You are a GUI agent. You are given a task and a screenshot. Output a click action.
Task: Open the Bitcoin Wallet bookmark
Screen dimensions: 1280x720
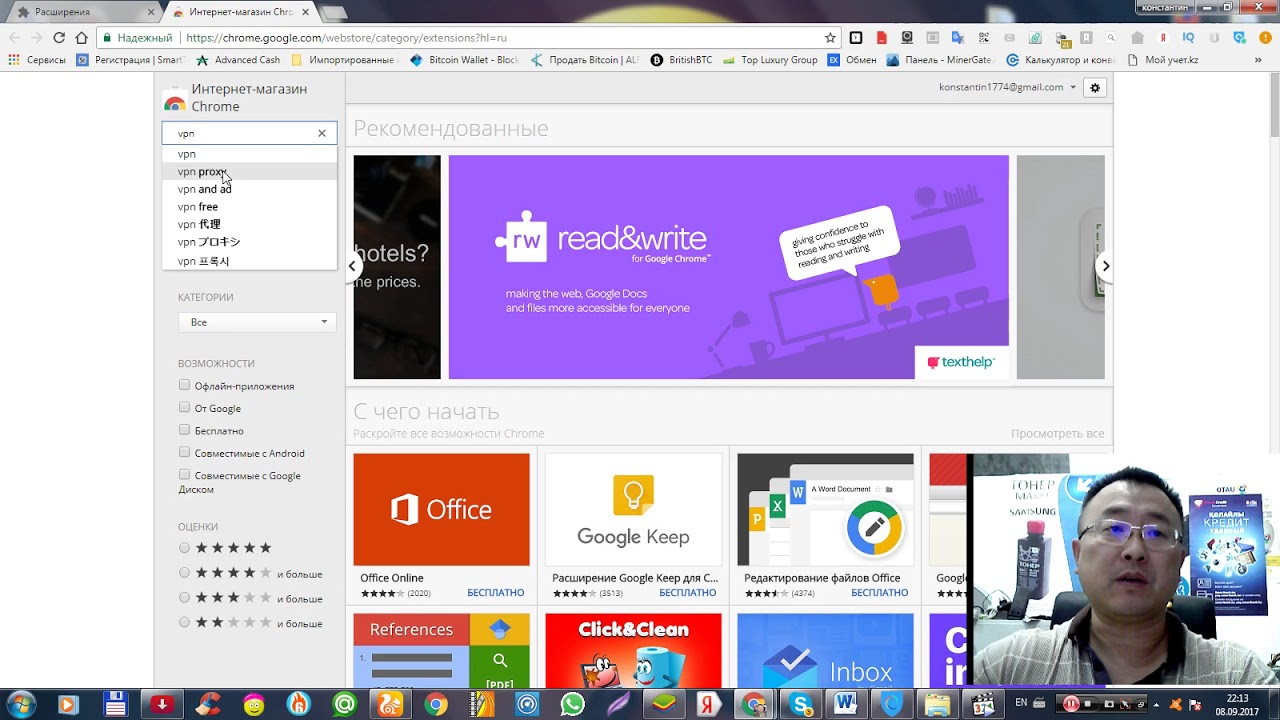tap(464, 60)
